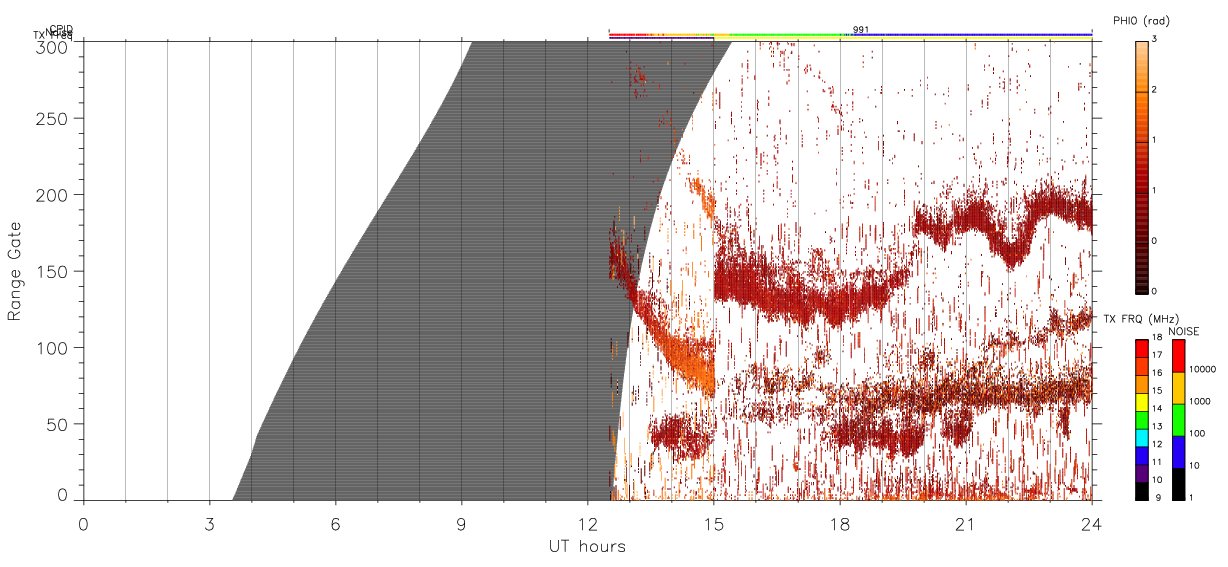Select the yellow TX FRQ legend swatch
This screenshot has height=567, width=1228.
point(1141,400)
